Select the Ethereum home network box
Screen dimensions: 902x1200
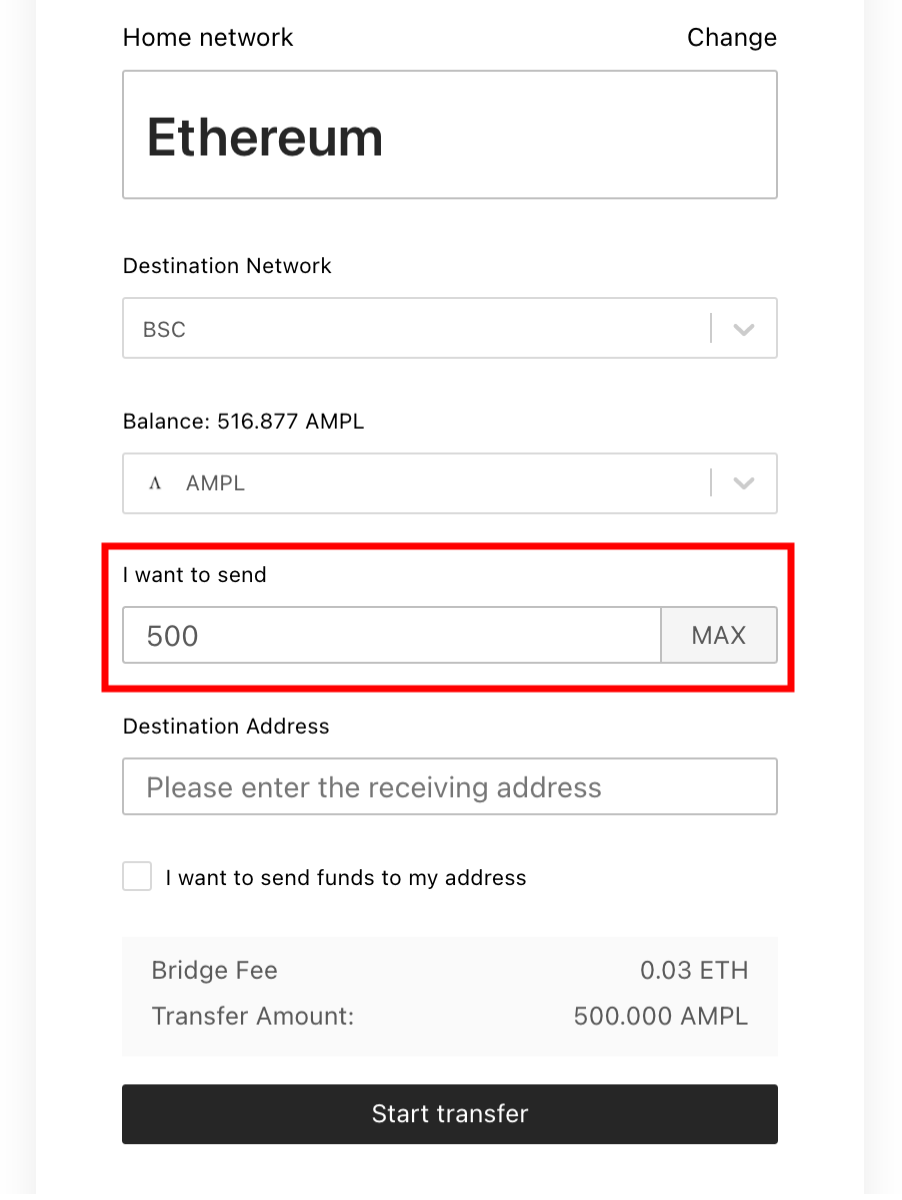coord(450,135)
